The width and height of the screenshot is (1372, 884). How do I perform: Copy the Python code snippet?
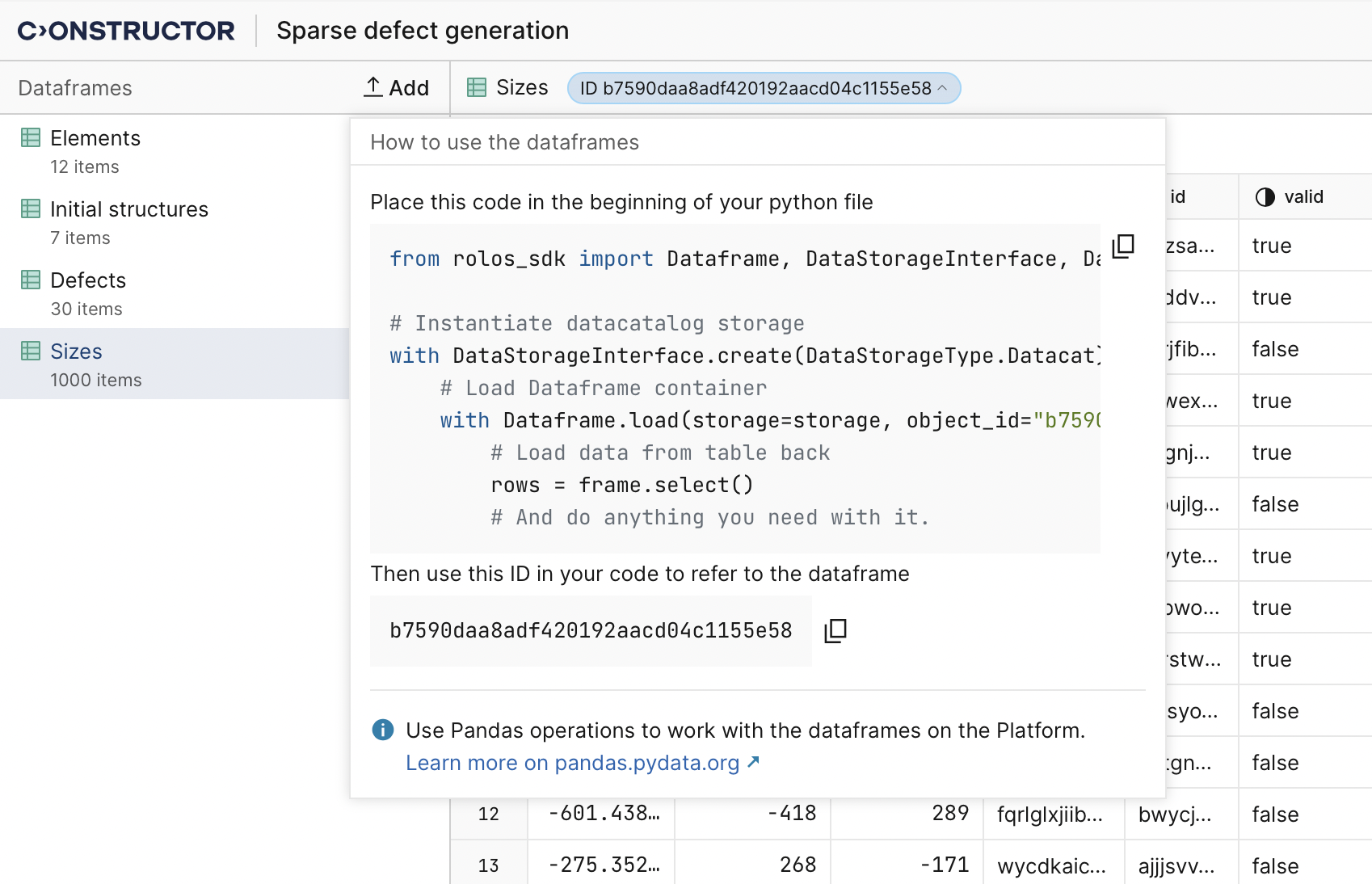click(1123, 246)
